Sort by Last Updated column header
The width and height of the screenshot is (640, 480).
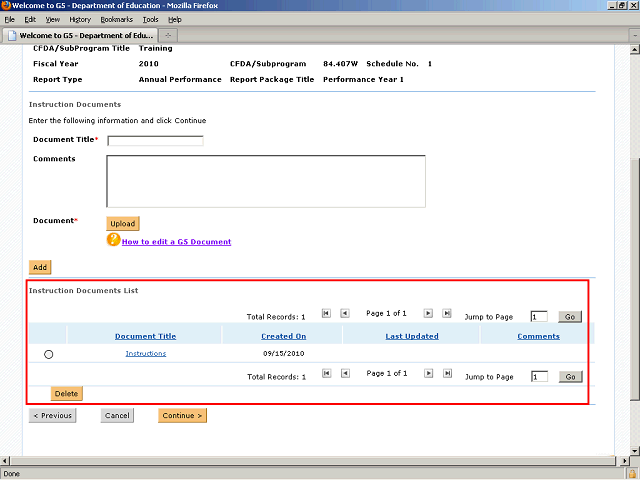click(412, 336)
